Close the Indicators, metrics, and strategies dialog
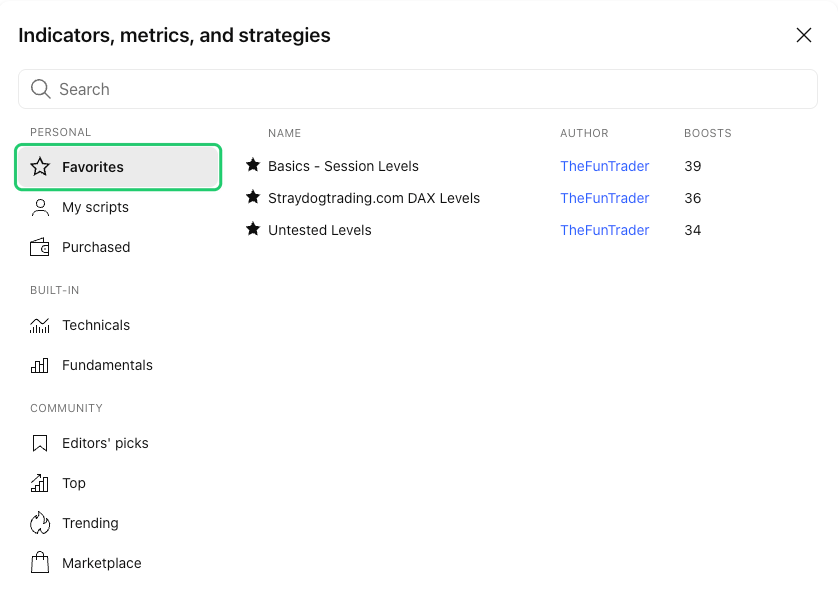Image resolution: width=838 pixels, height=591 pixels. (804, 35)
